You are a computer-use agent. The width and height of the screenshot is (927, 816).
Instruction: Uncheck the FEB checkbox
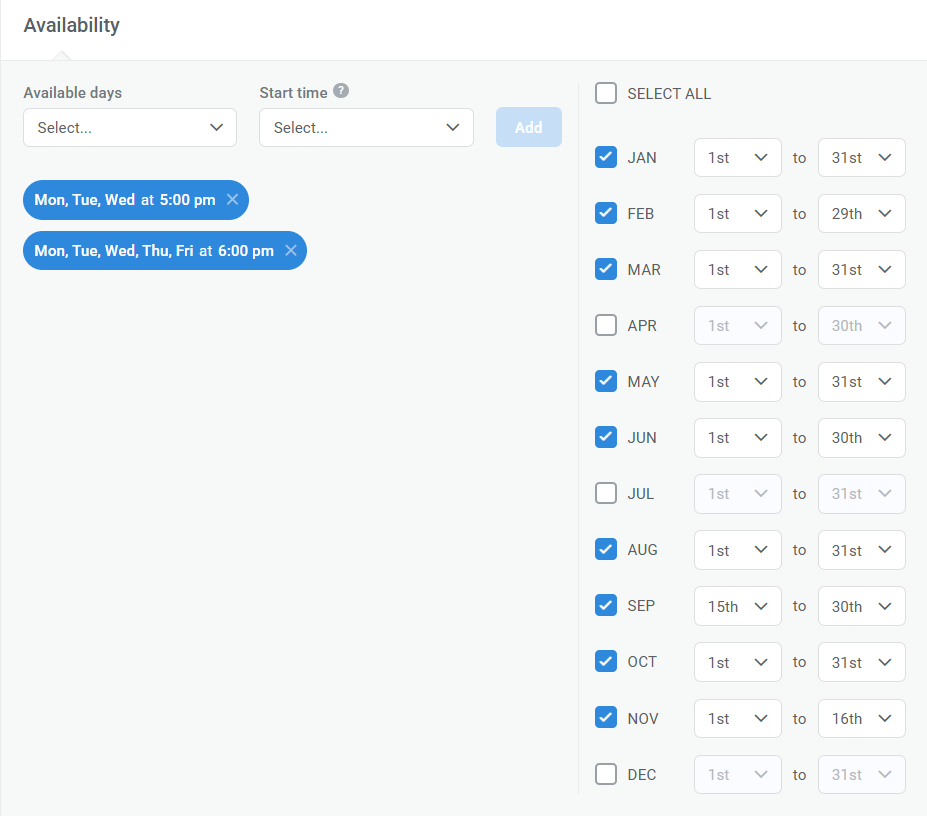coord(605,213)
